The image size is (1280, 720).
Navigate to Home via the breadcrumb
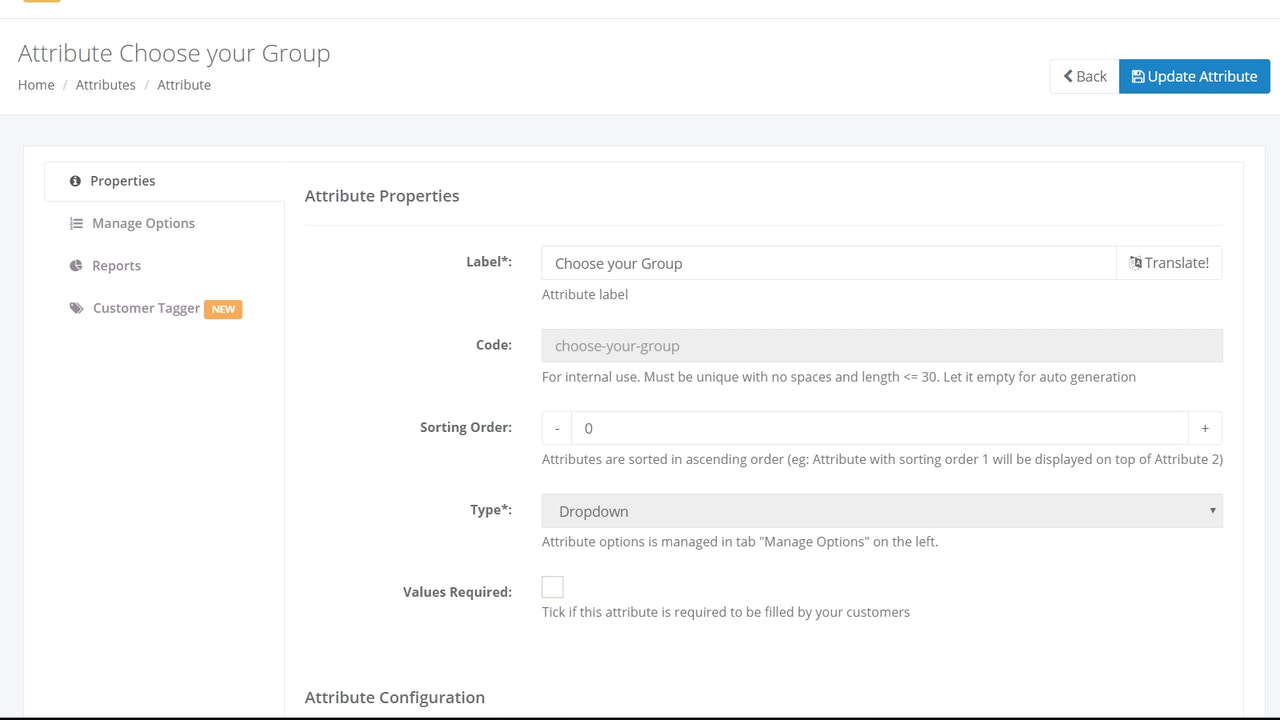click(x=36, y=84)
